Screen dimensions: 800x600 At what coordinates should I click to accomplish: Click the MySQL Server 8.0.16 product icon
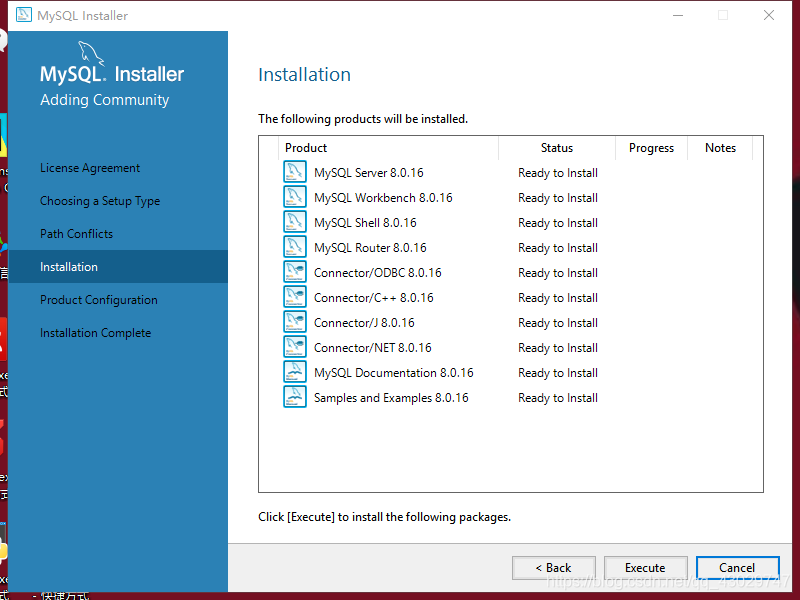[x=295, y=172]
